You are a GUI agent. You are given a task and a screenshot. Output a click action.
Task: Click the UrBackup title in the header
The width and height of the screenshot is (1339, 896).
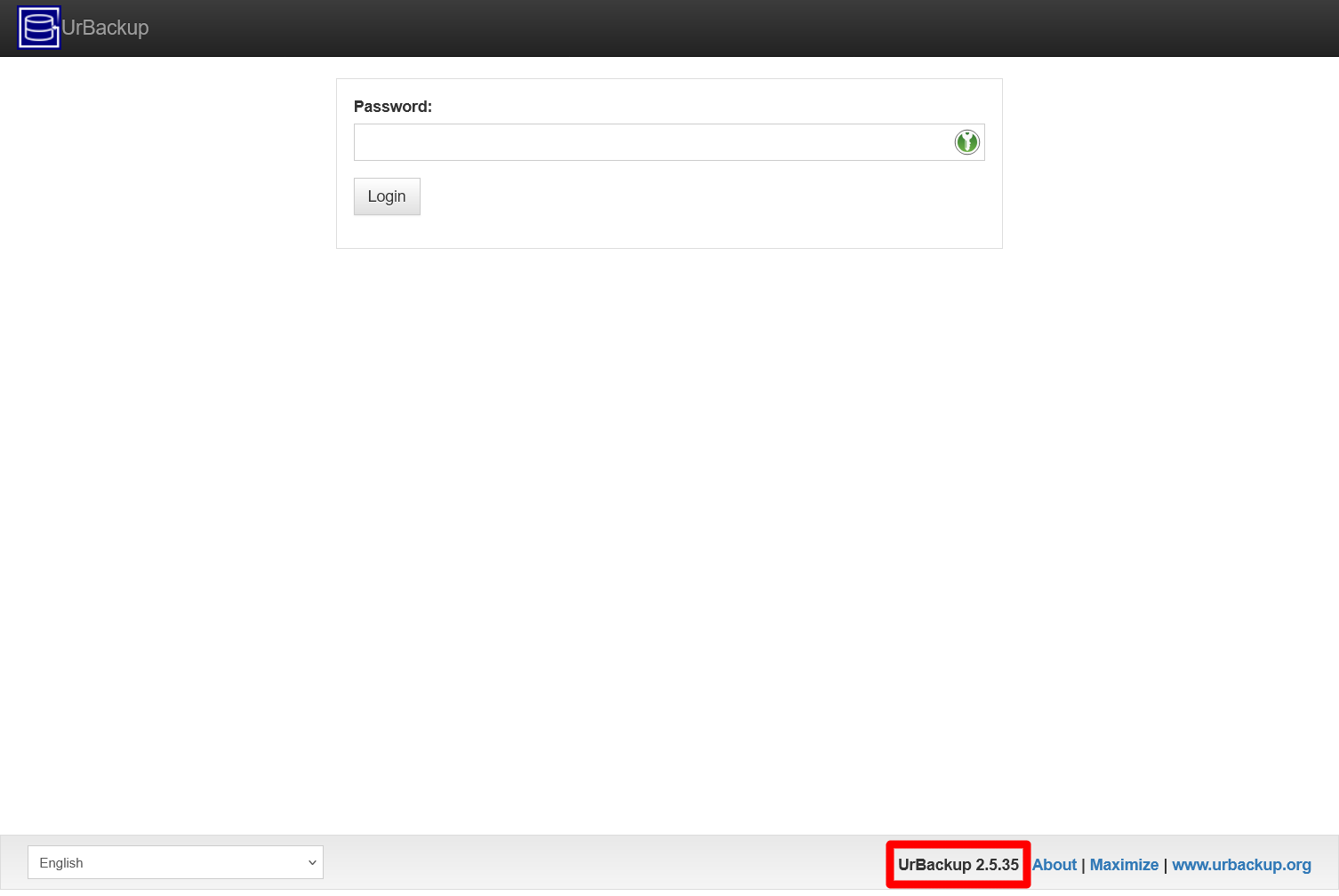point(104,27)
